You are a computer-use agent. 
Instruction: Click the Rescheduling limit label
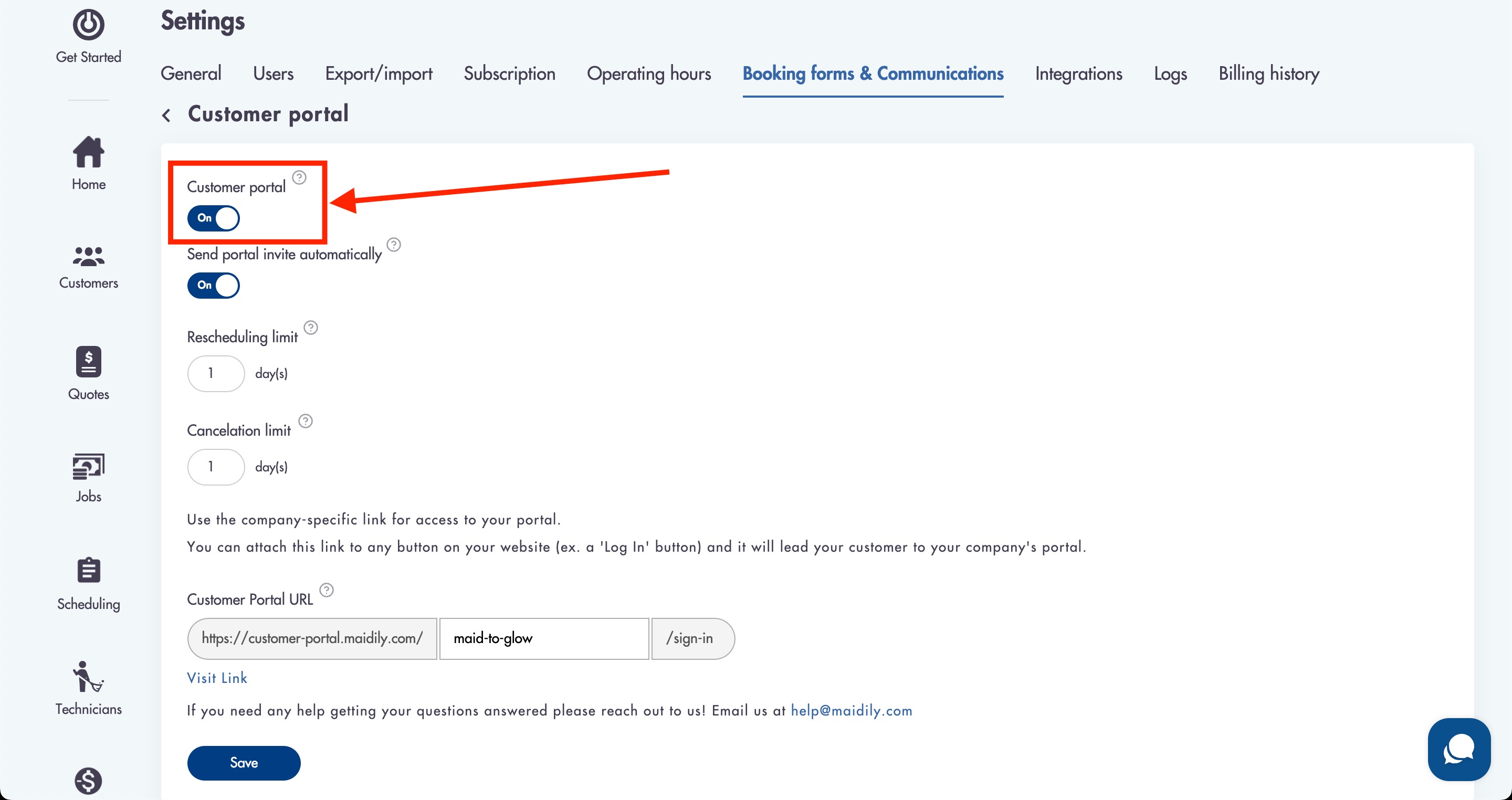[243, 336]
